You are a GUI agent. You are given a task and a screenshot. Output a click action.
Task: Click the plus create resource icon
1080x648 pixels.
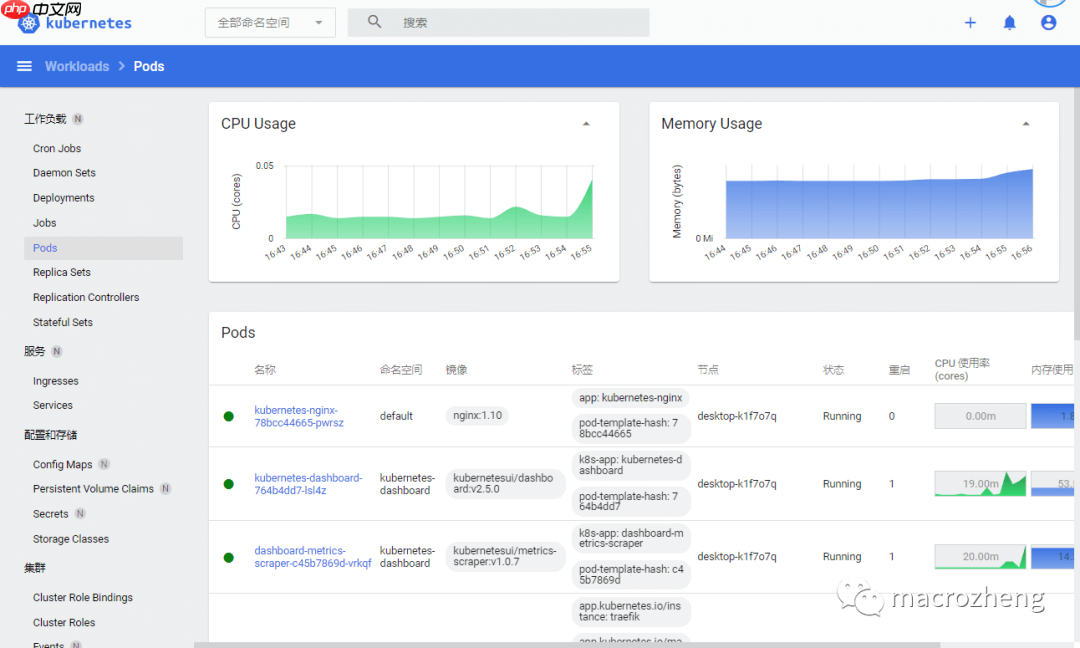970,22
